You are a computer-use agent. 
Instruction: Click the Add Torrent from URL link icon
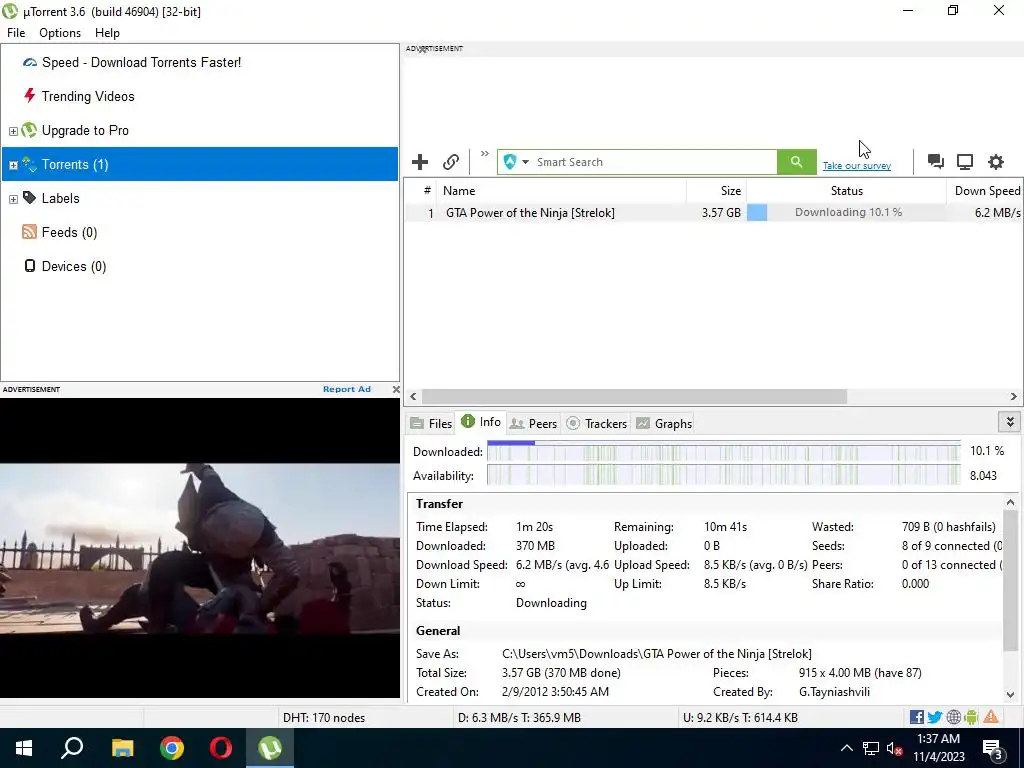point(451,161)
